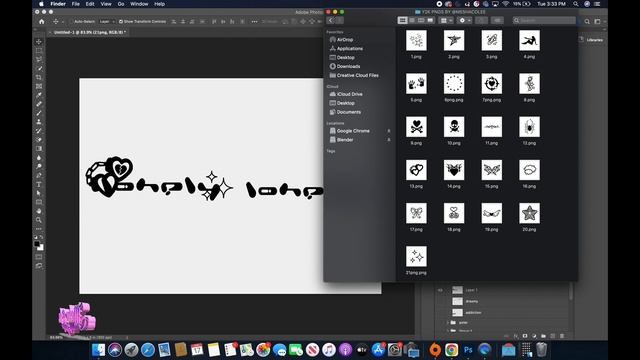Image resolution: width=640 pixels, height=360 pixels.
Task: Open Safari from the Dock
Action: 148,350
